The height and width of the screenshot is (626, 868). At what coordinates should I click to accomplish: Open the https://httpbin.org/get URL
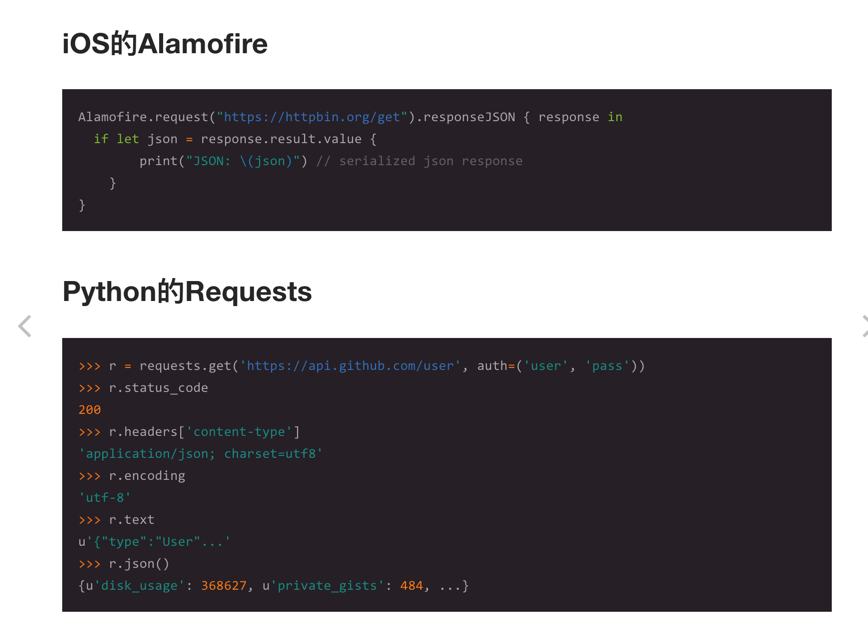pyautogui.click(x=312, y=117)
